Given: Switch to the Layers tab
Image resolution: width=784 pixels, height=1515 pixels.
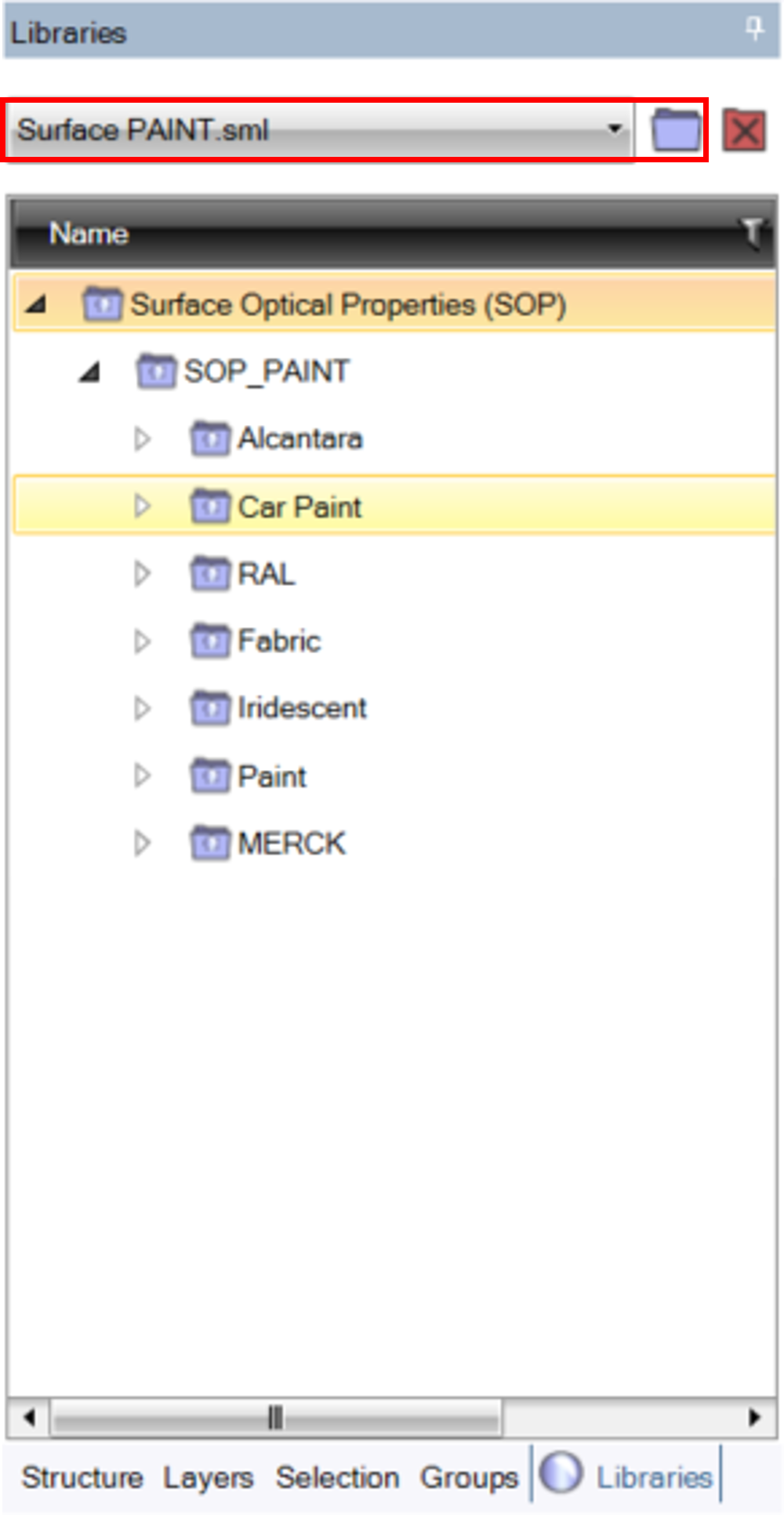Looking at the screenshot, I should point(208,1478).
